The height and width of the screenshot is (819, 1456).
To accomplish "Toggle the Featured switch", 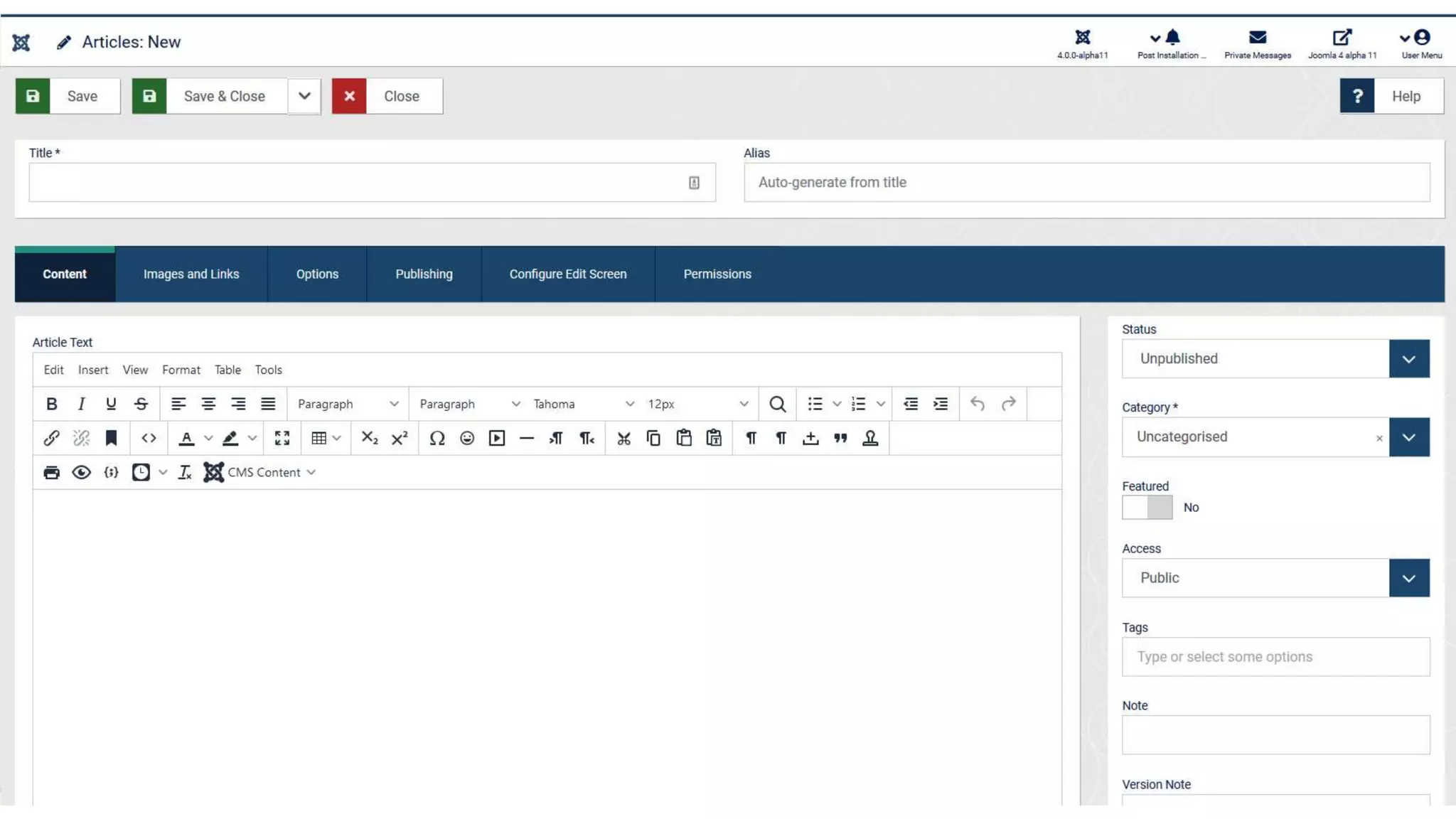I will pyautogui.click(x=1147, y=508).
